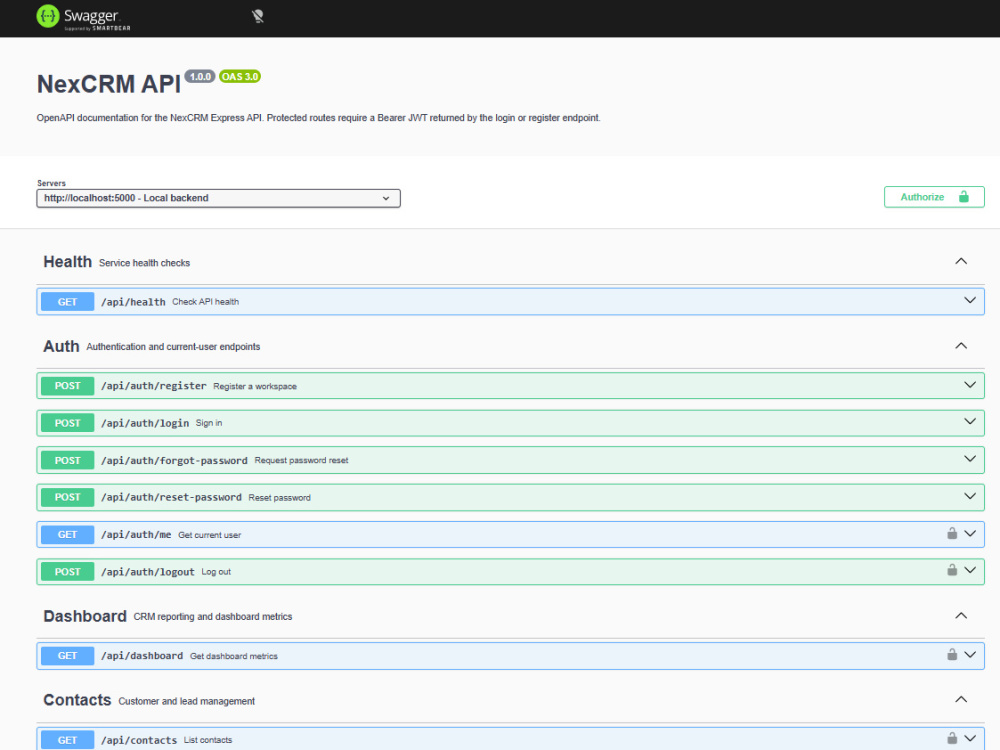Click GET badge of /api/contacts

[68, 740]
